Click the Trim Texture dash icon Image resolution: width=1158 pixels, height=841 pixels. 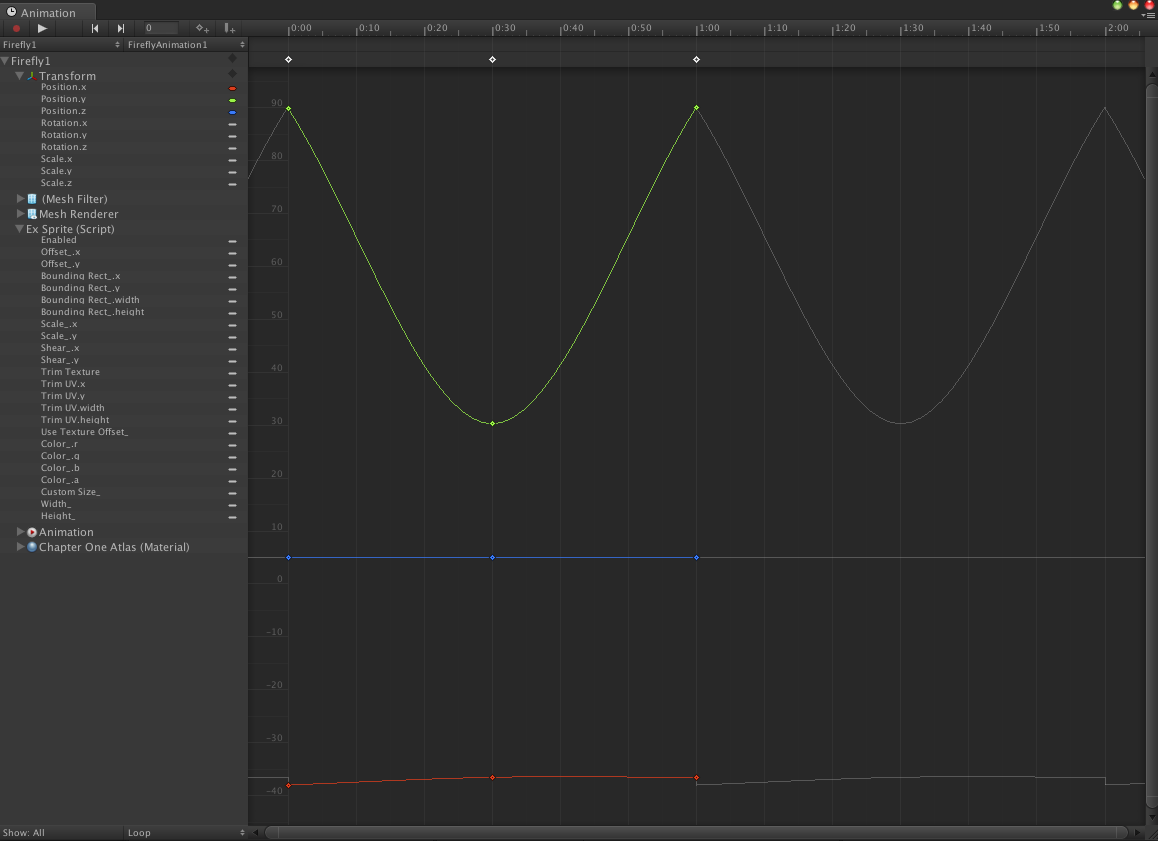coord(232,374)
